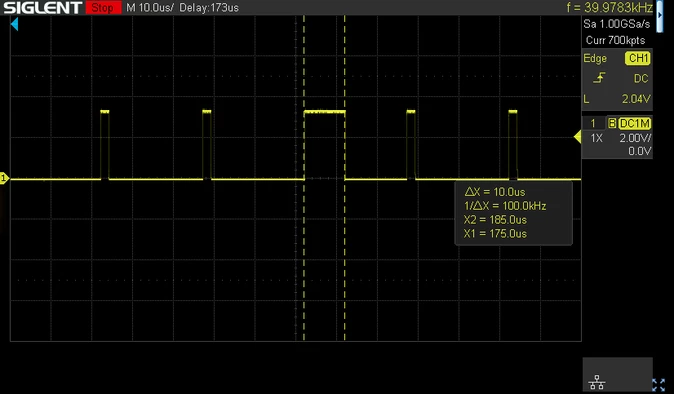This screenshot has width=674, height=394.
Task: Click the SIGLENT logo
Action: pyautogui.click(x=42, y=7)
